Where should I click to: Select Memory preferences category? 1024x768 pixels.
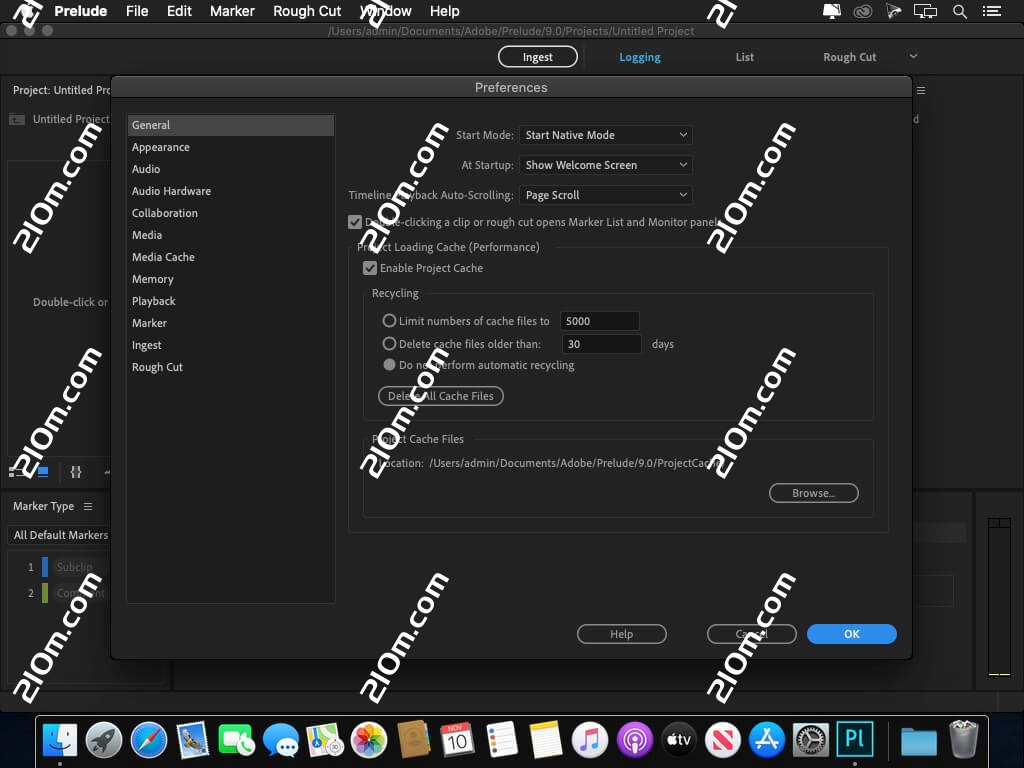[231, 279]
